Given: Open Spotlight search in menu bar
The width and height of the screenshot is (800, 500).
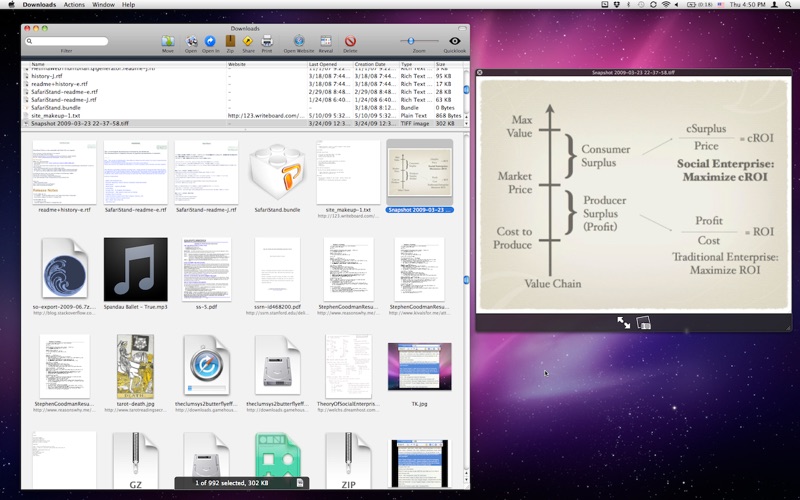Looking at the screenshot, I should (788, 5).
